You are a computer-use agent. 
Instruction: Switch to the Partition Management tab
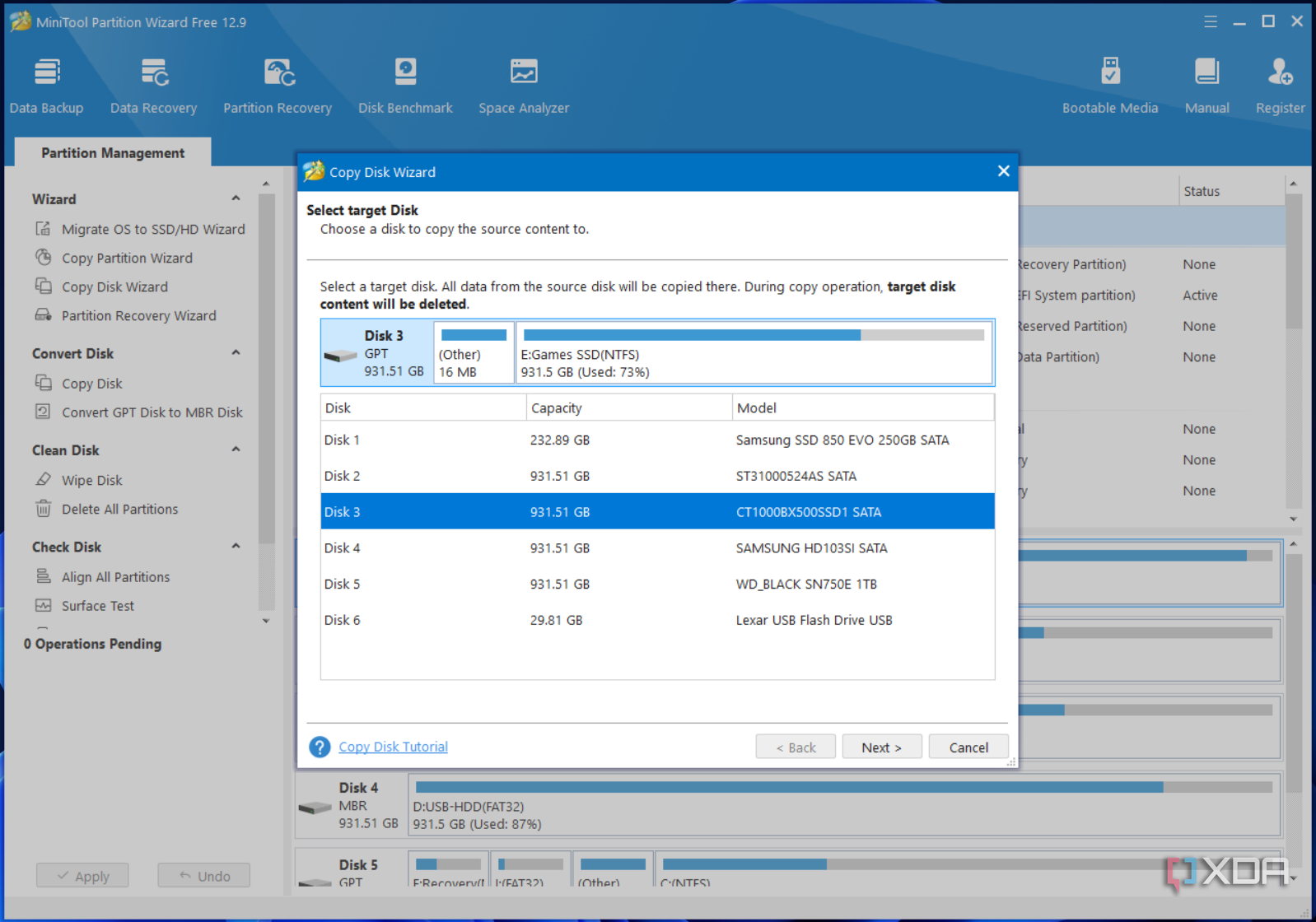click(x=113, y=152)
